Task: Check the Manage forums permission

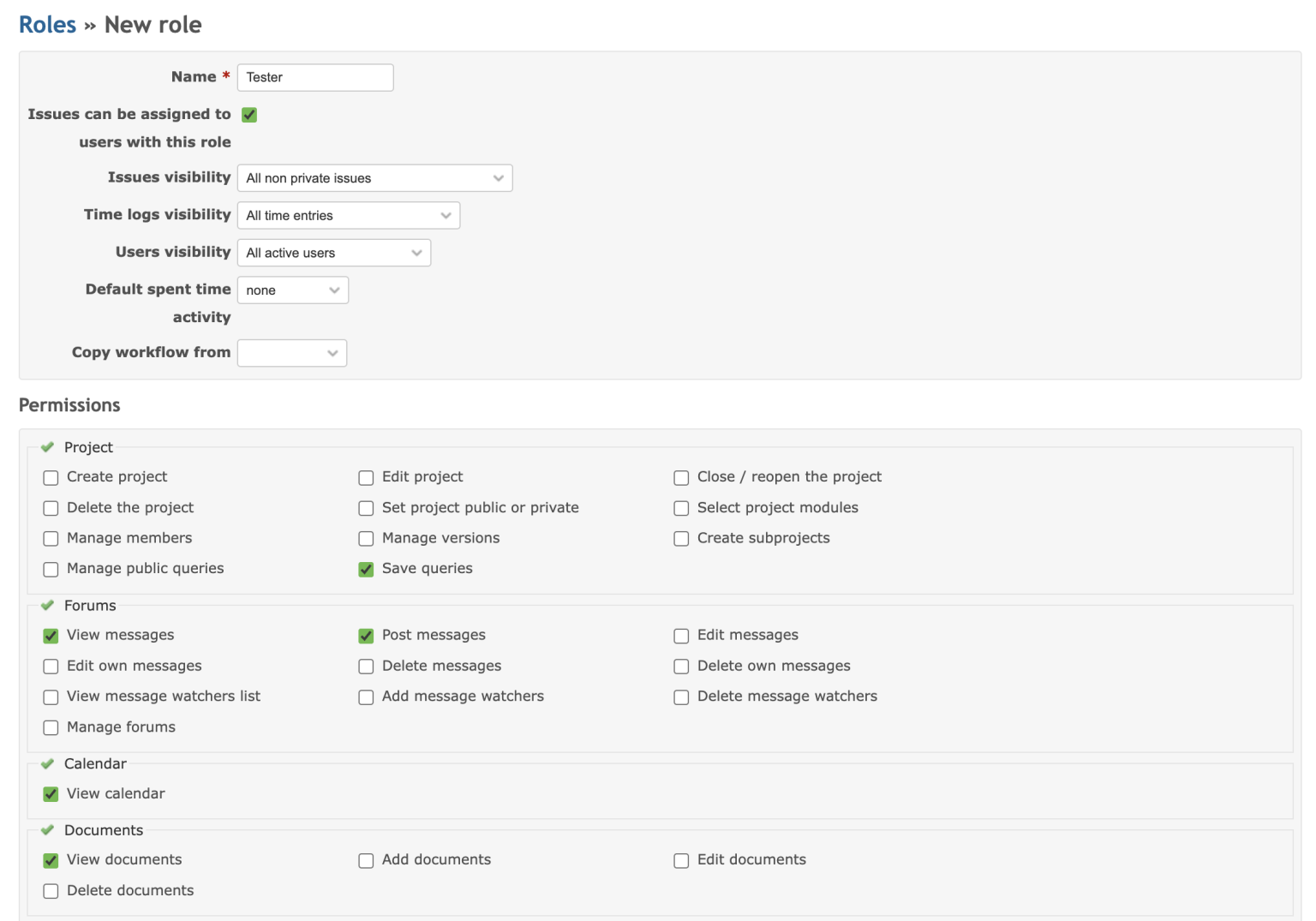Action: click(51, 727)
